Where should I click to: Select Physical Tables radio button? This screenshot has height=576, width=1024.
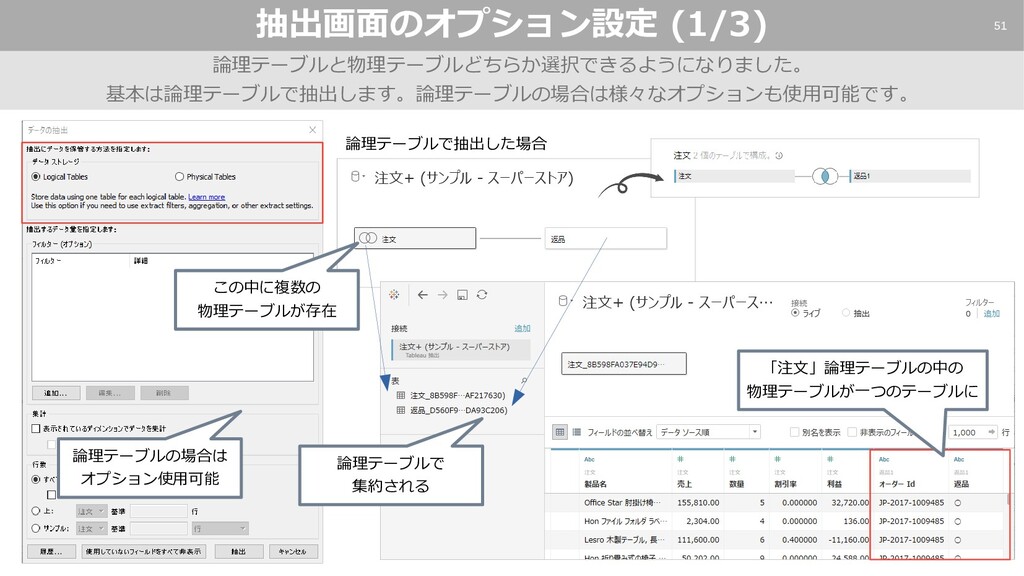[x=179, y=176]
